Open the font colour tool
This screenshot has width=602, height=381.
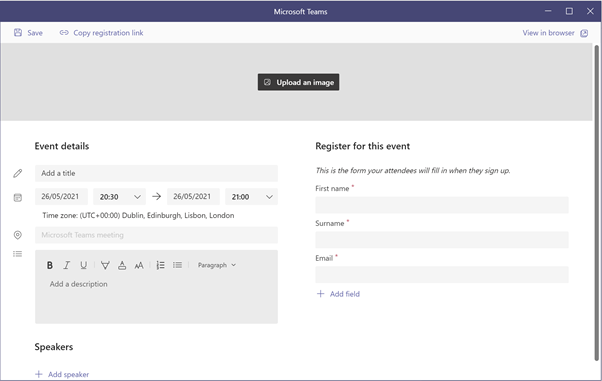click(122, 265)
